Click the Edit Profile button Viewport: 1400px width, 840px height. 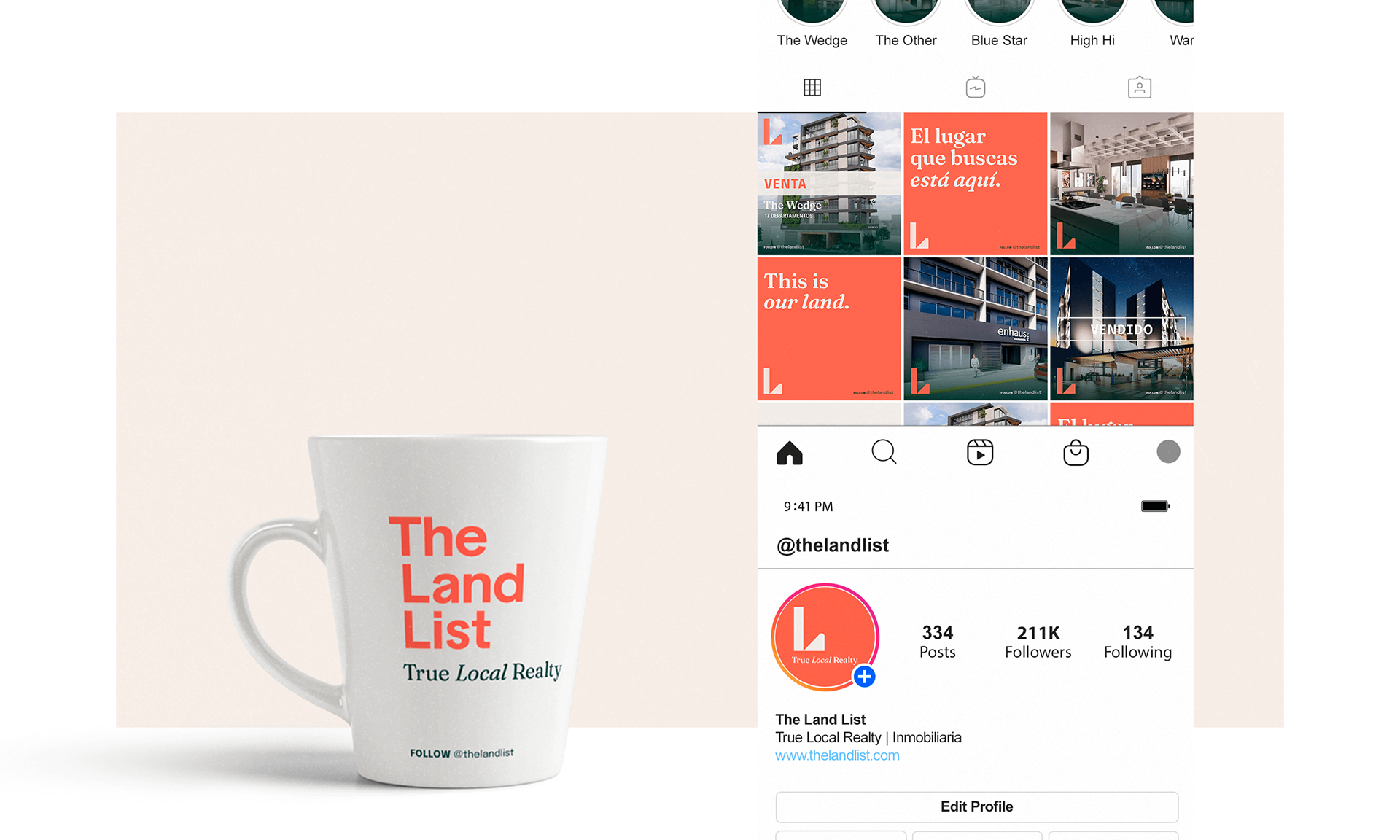pyautogui.click(x=977, y=806)
